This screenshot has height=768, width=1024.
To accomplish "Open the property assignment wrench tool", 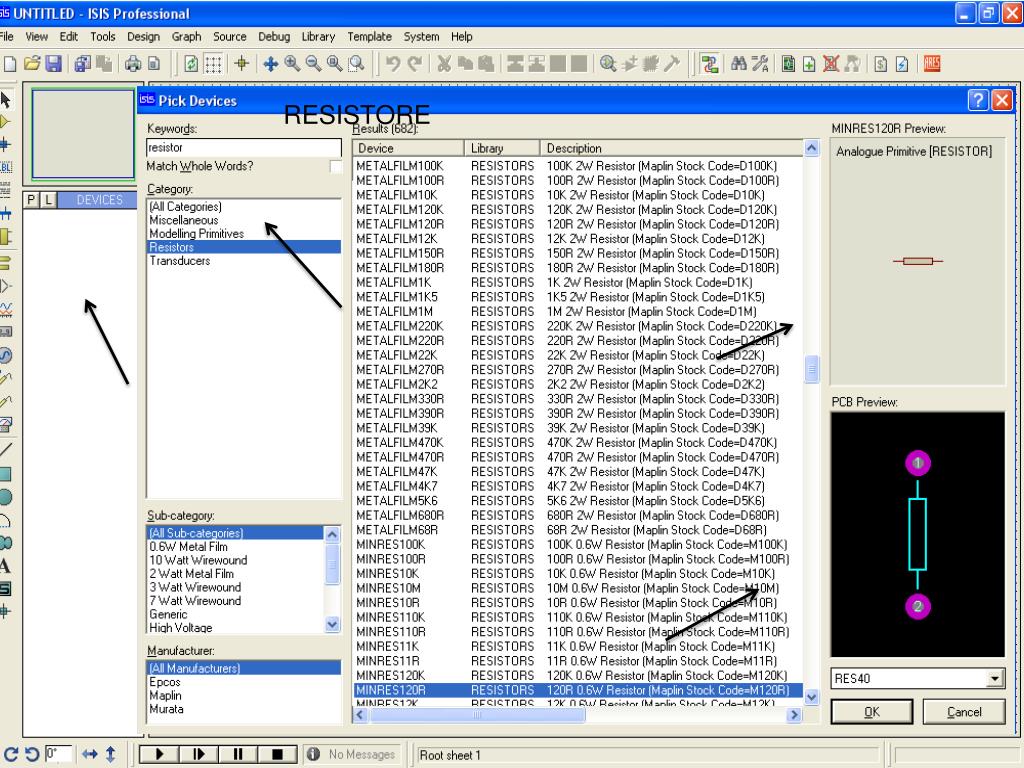I will click(760, 63).
